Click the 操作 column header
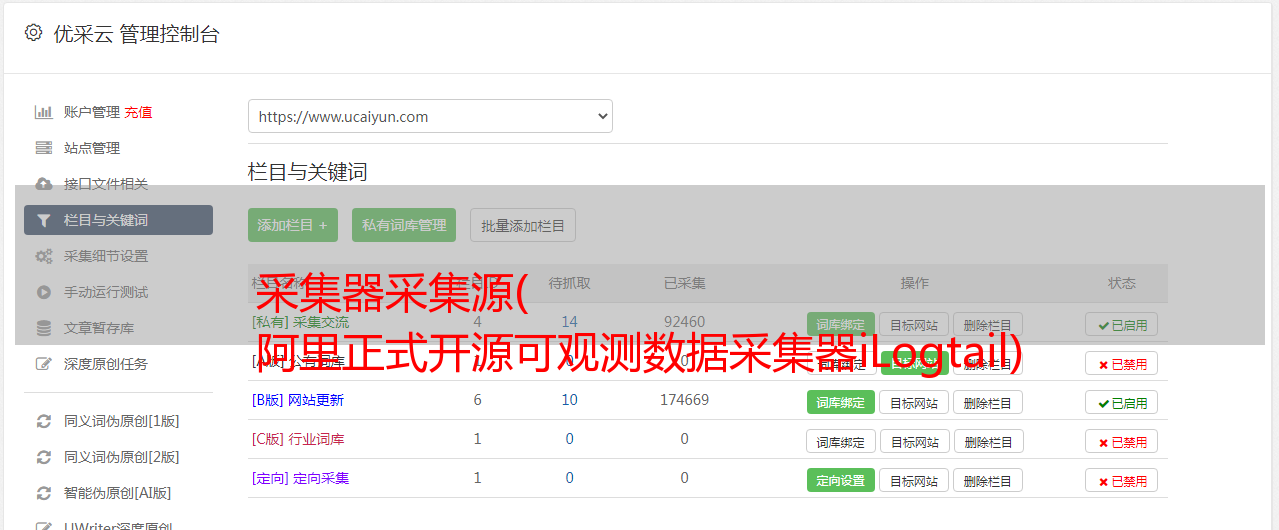Image resolution: width=1279 pixels, height=530 pixels. coord(915,283)
